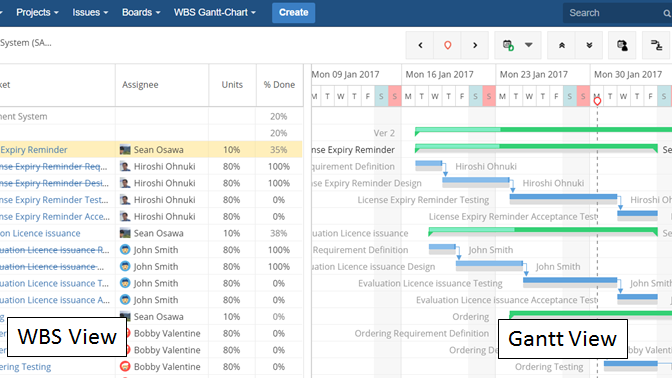The image size is (672, 378).
Task: Expand all rows with double down arrows
Action: pos(589,45)
